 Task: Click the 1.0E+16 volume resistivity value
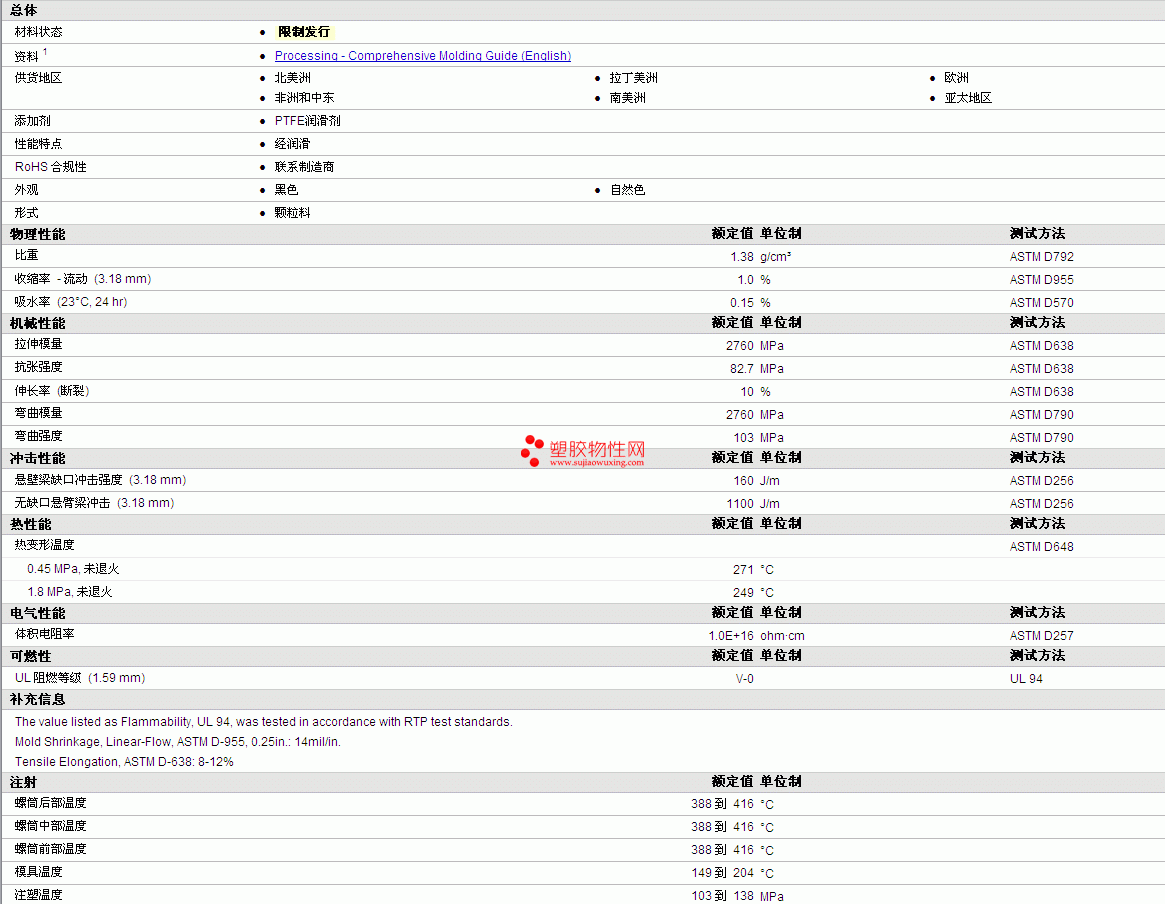coord(731,636)
